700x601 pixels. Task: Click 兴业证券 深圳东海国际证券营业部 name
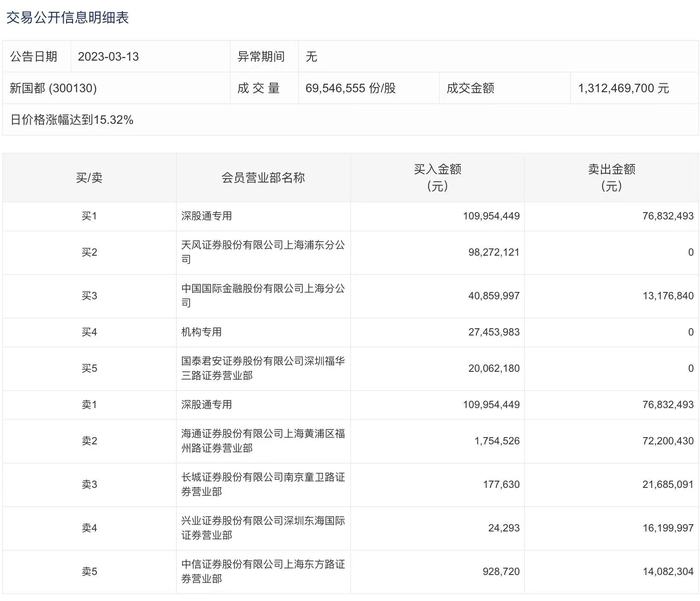click(263, 528)
